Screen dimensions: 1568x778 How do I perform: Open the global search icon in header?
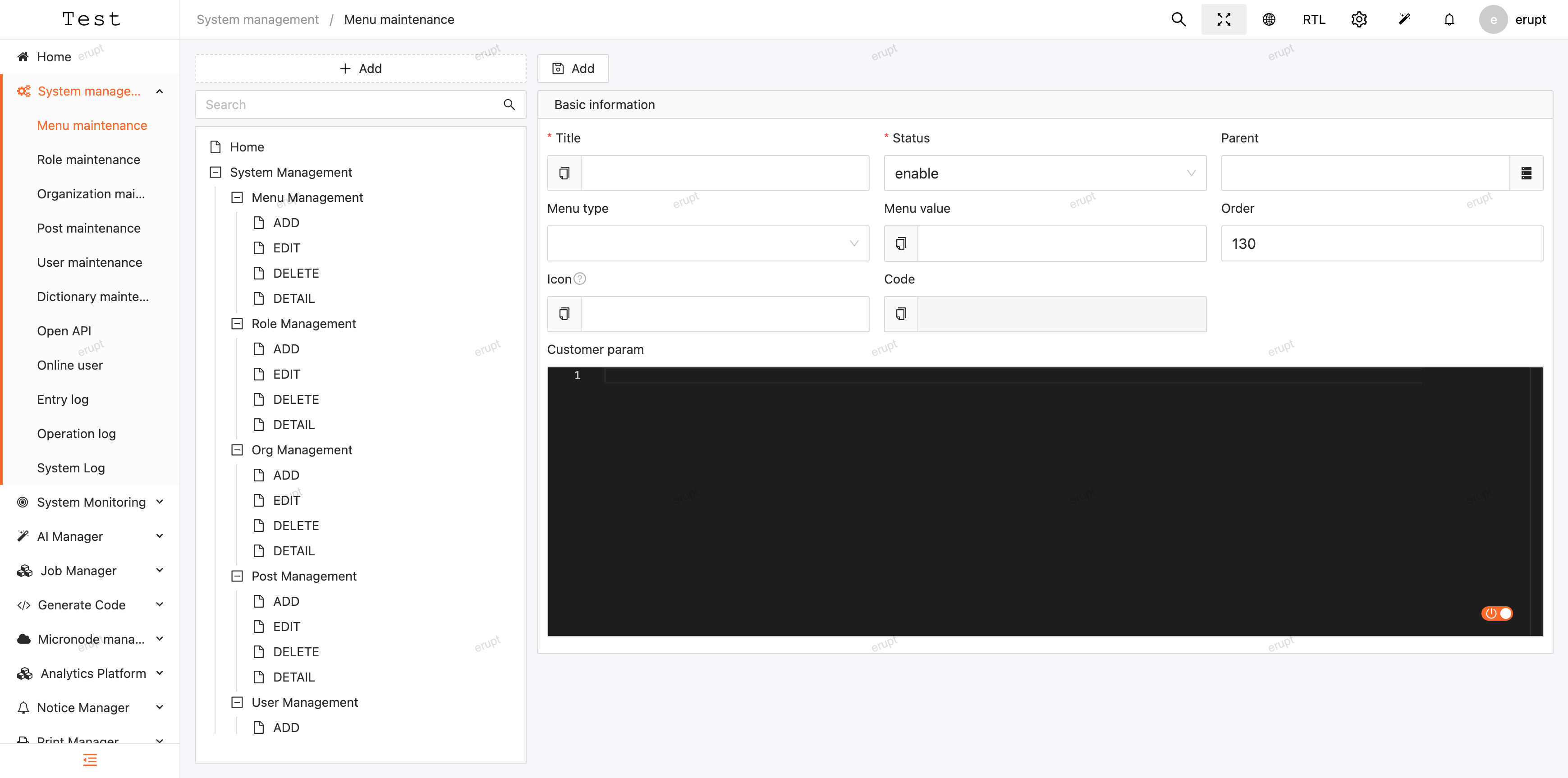point(1178,19)
